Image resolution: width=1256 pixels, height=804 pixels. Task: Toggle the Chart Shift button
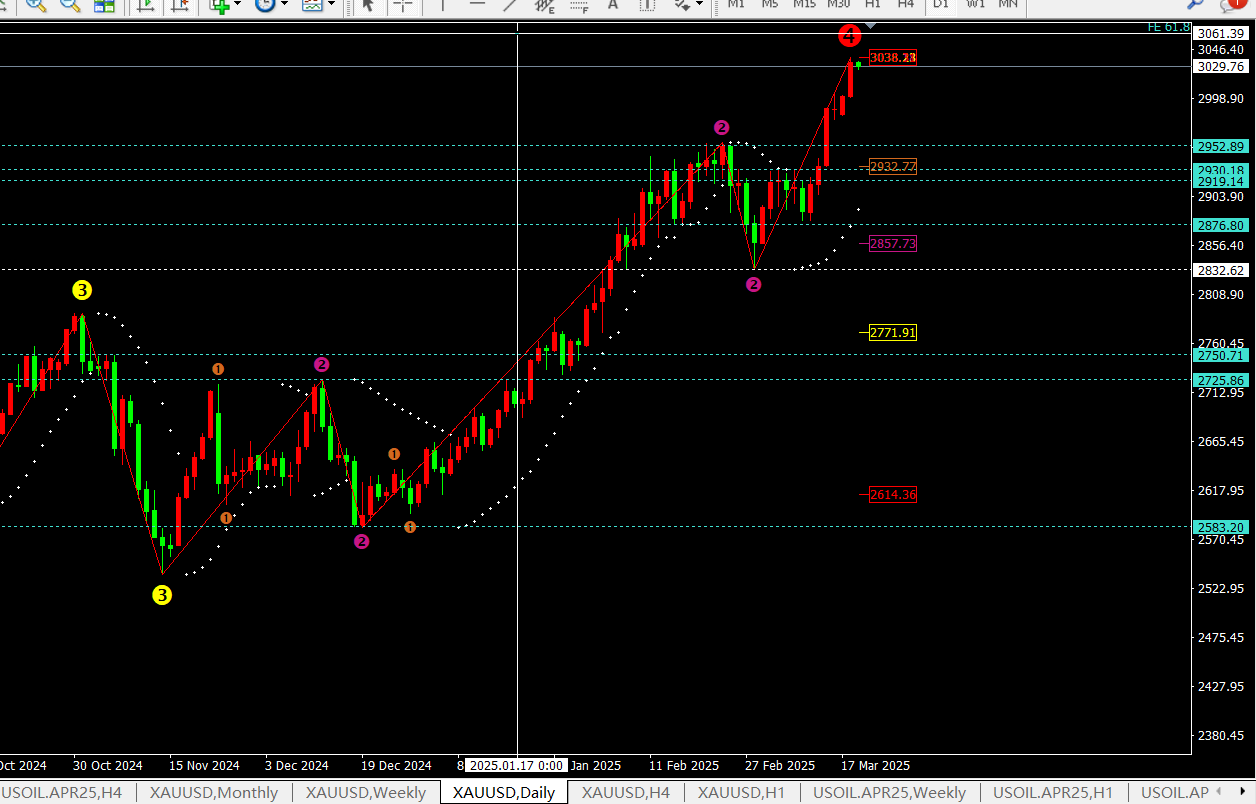click(179, 5)
